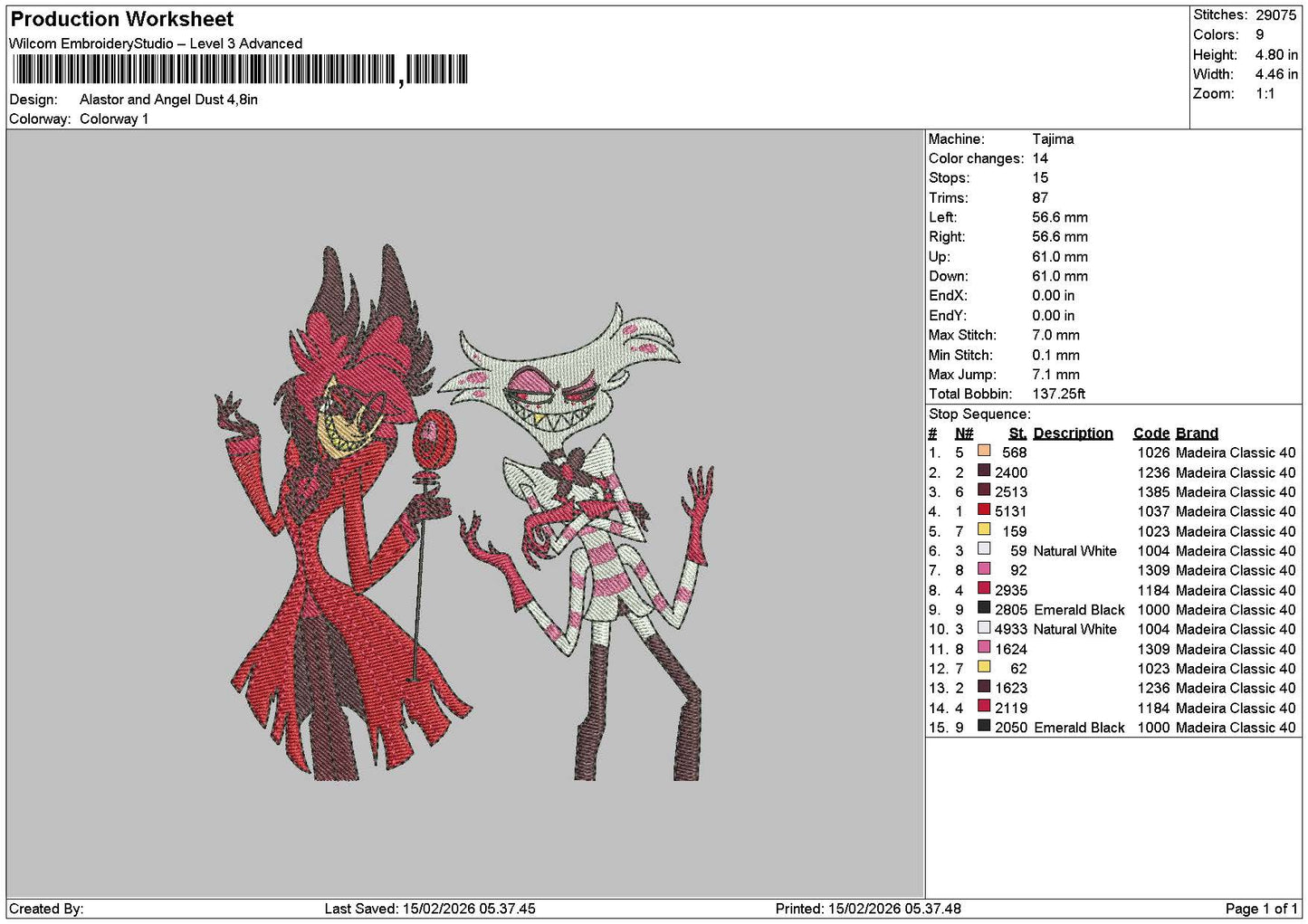Click the 'Stop Sequence:' heading
Image resolution: width=1308 pixels, height=924 pixels.
(x=979, y=414)
